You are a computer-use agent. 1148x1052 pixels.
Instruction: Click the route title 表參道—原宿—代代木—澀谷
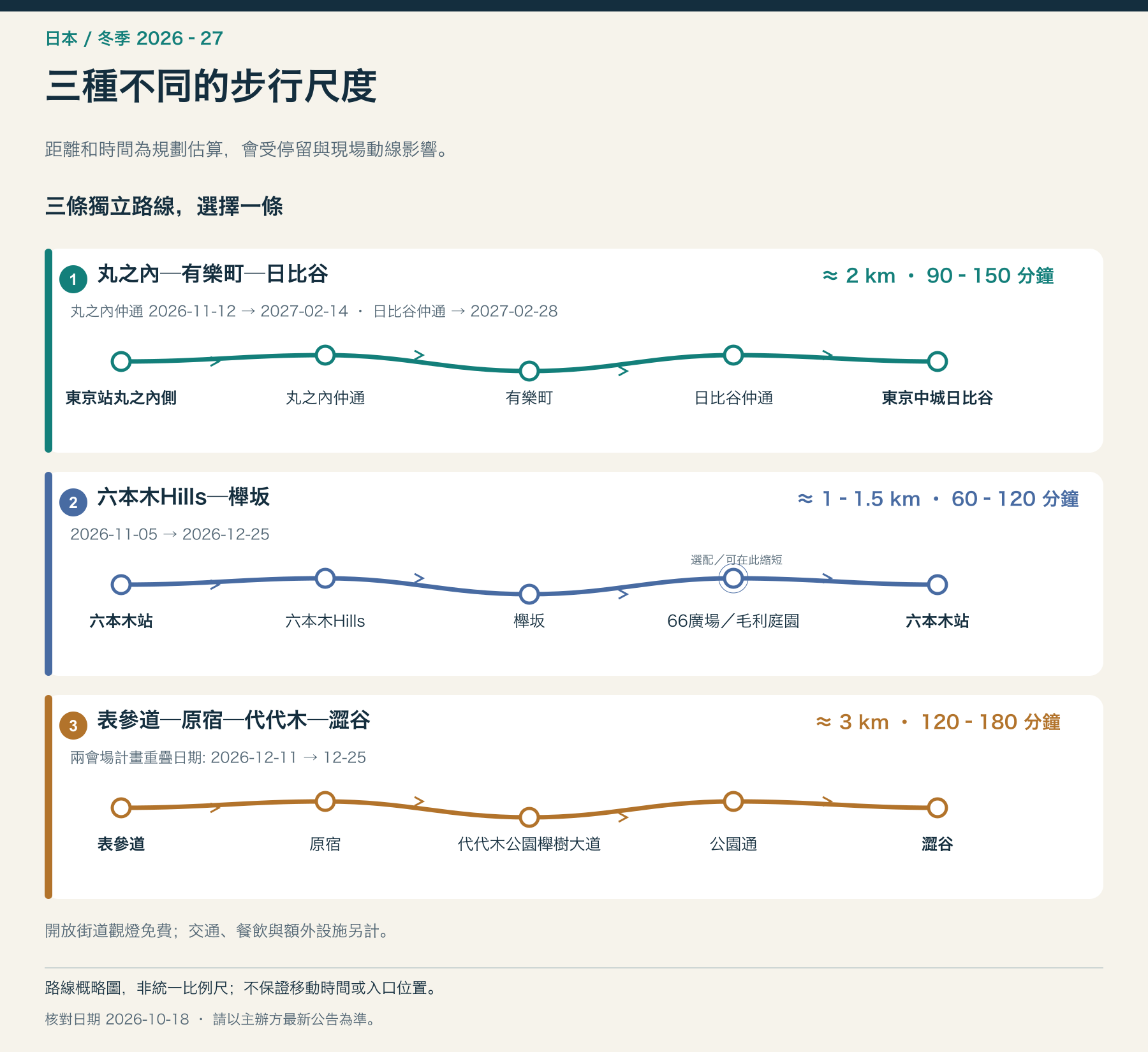[233, 720]
